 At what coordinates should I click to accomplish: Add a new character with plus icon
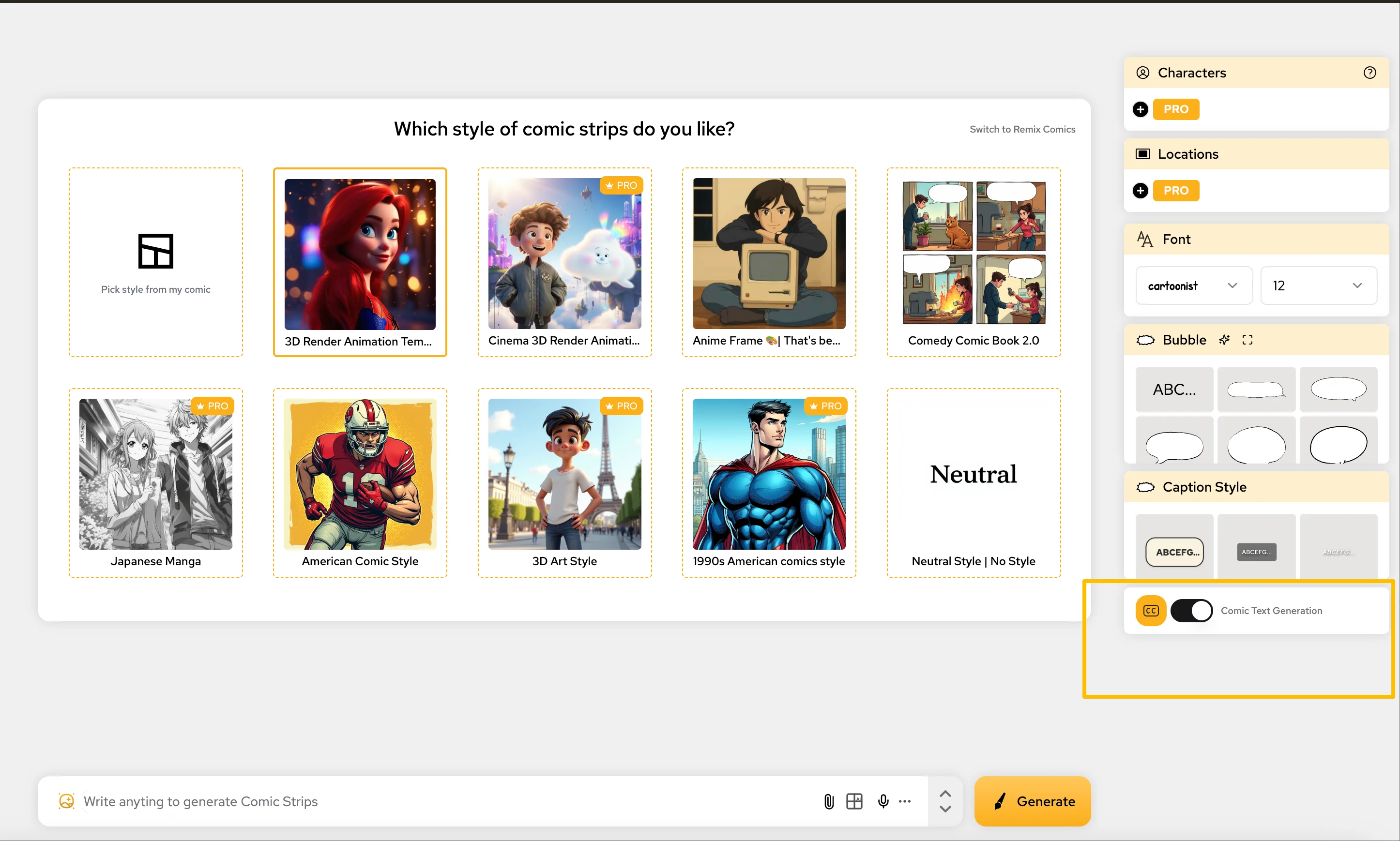coord(1141,109)
